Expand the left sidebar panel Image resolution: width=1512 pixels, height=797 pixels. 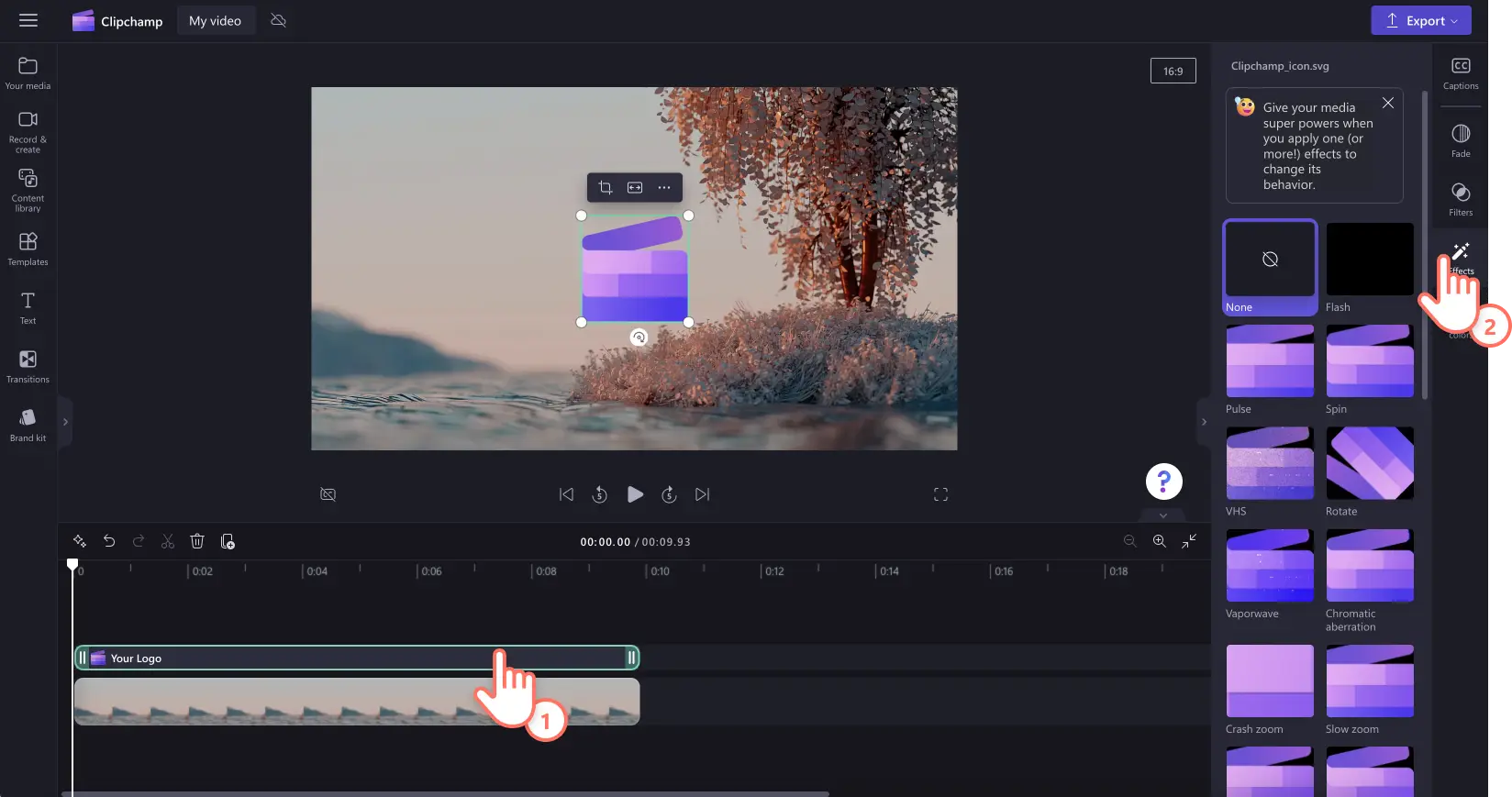coord(65,422)
